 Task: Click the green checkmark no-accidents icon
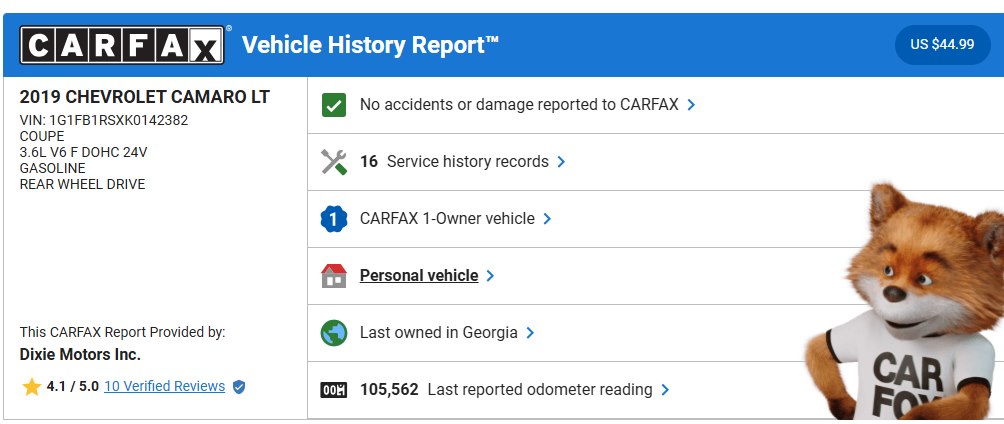point(334,105)
